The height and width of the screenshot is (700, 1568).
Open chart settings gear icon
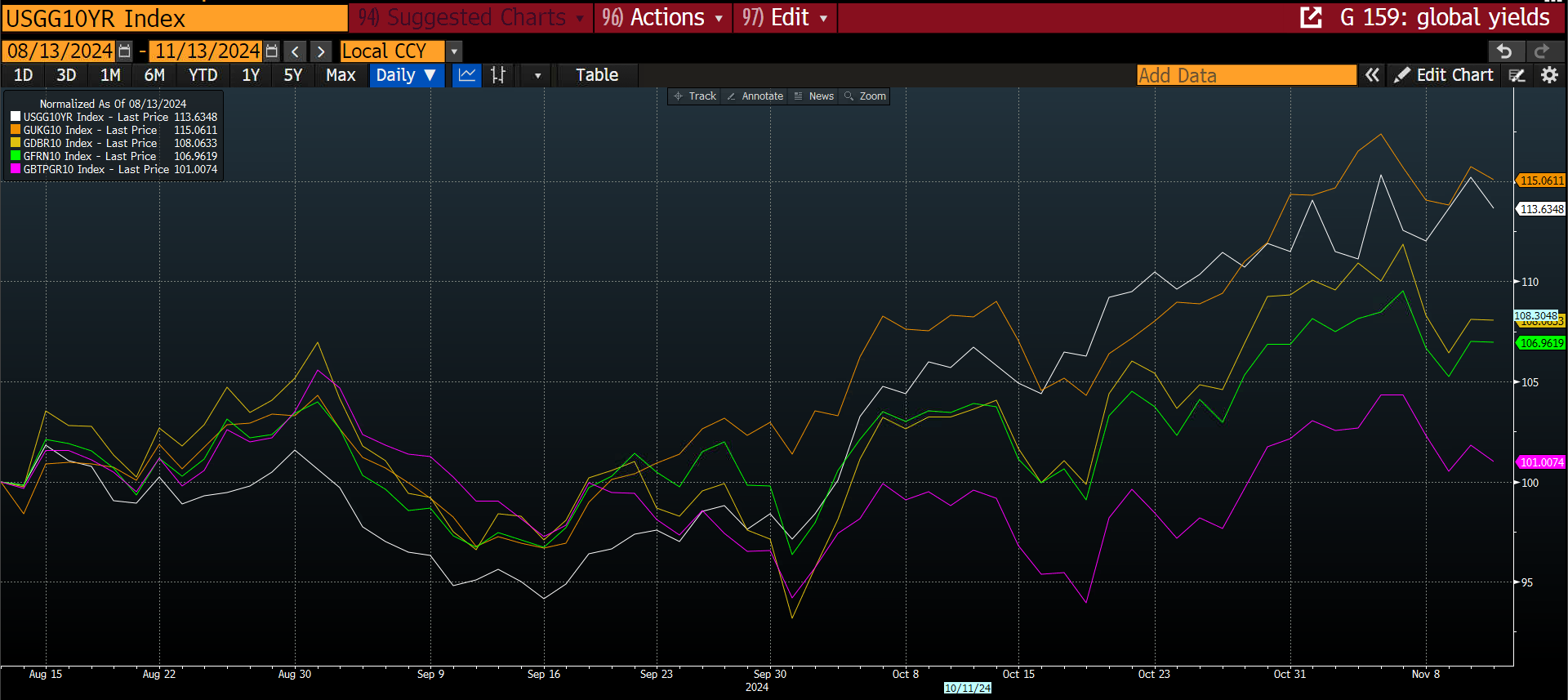[1549, 75]
